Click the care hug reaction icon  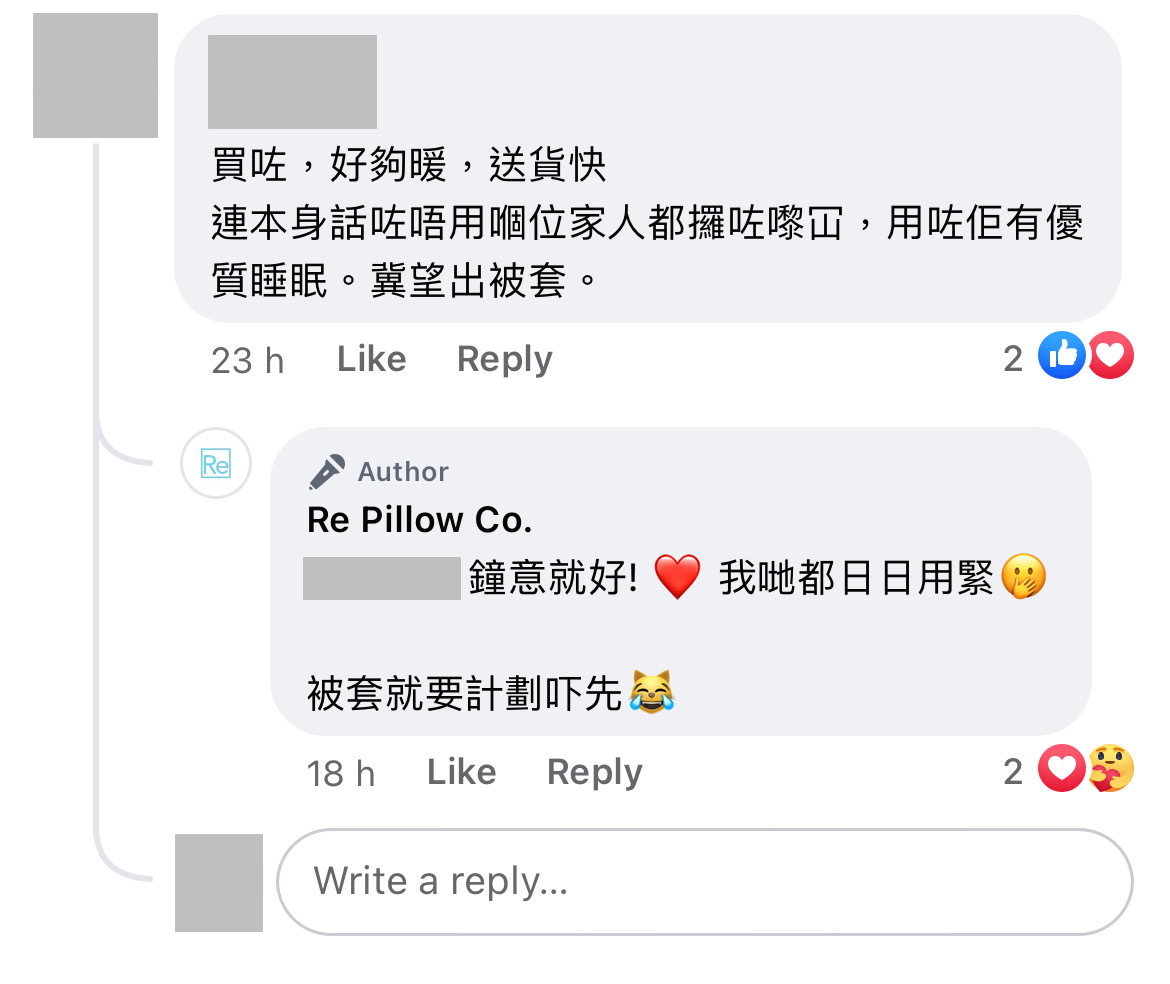click(x=1110, y=769)
